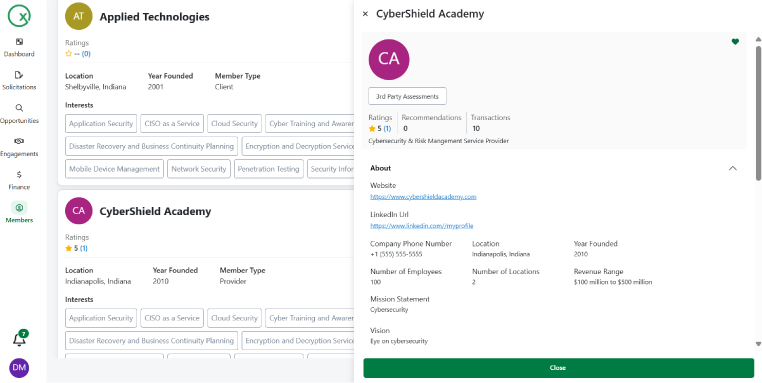Select Members in the sidebar
This screenshot has height=383, width=762.
tap(19, 213)
